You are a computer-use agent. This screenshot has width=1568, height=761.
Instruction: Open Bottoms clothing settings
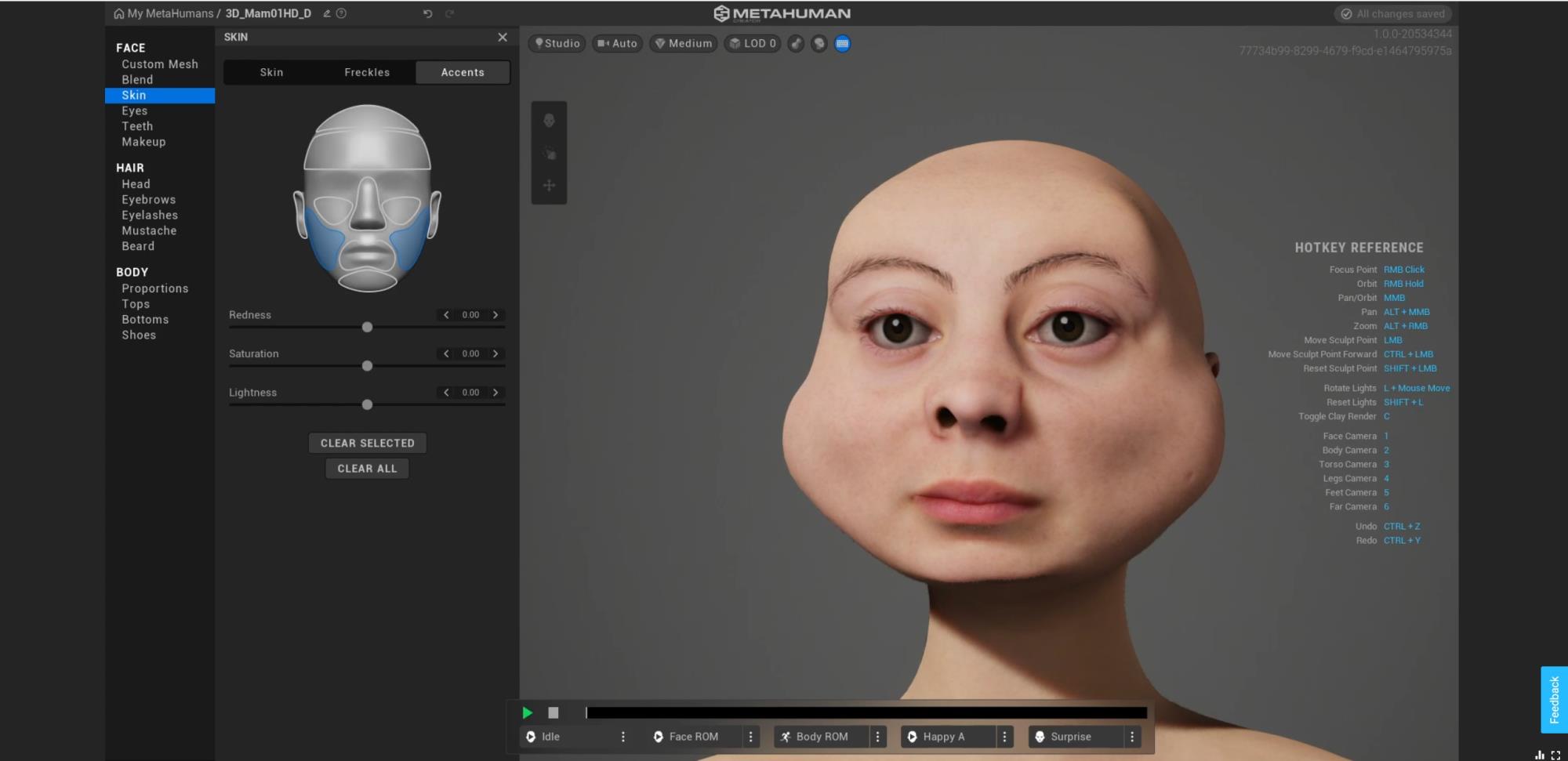click(x=145, y=320)
